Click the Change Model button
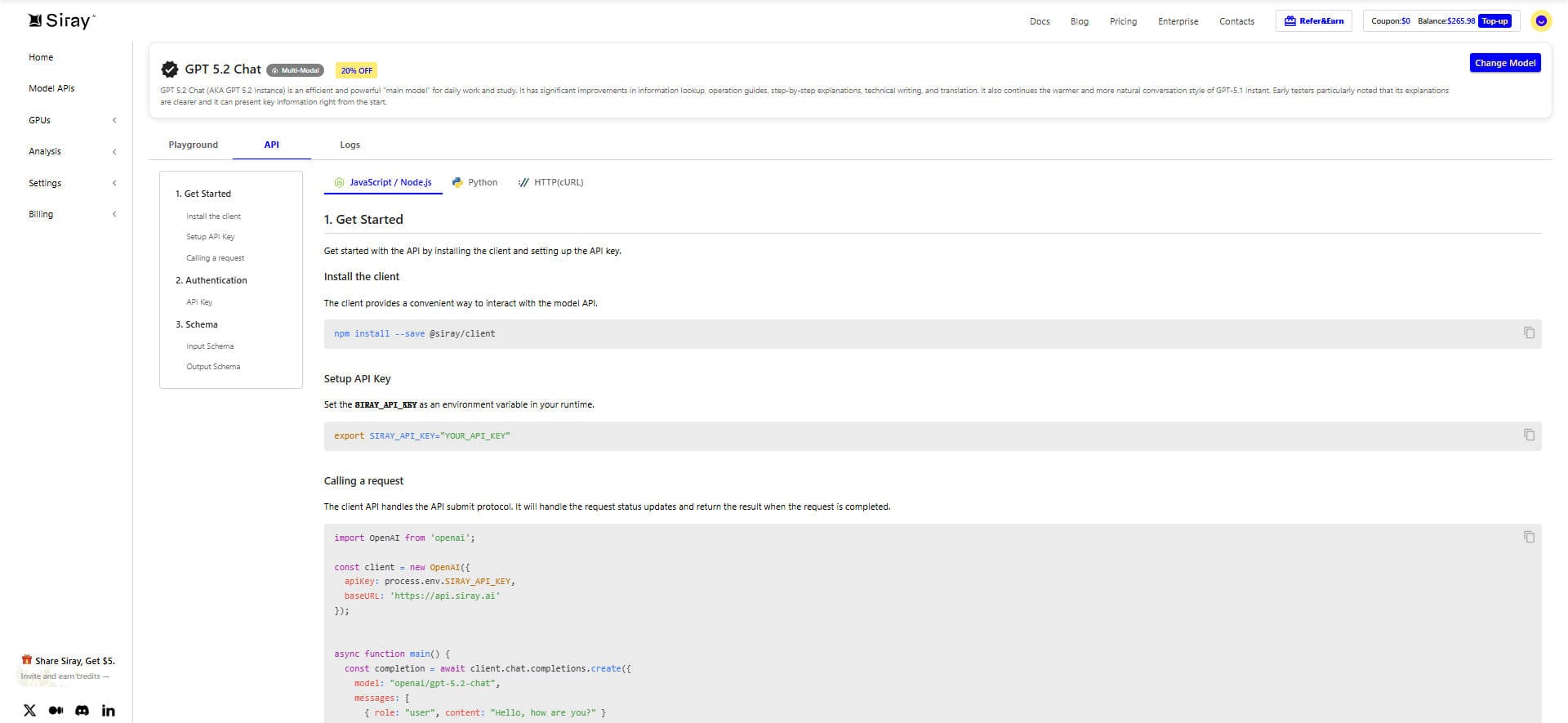Screen dimensions: 1568x723 (1504, 63)
